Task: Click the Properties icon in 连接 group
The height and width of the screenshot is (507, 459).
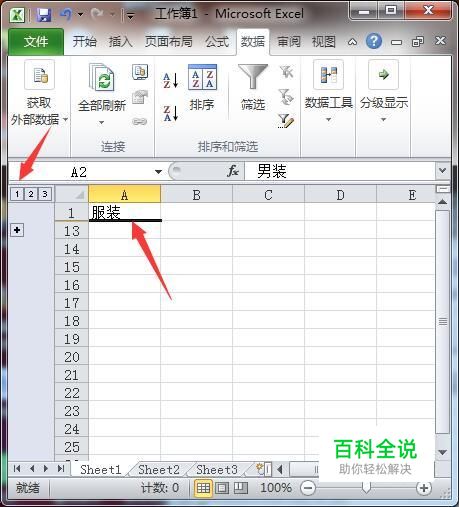Action: pos(140,97)
